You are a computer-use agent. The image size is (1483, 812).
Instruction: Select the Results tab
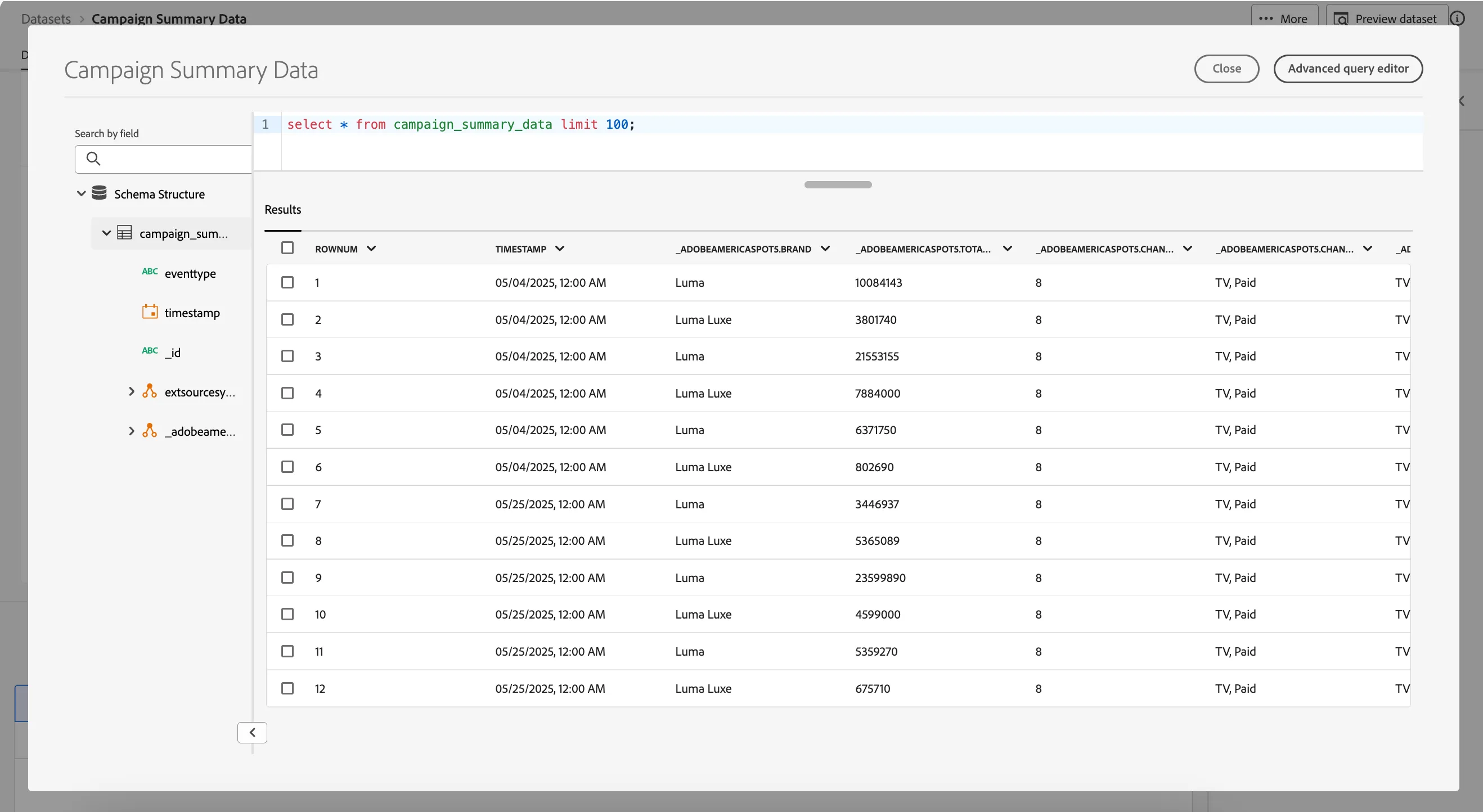coord(282,210)
